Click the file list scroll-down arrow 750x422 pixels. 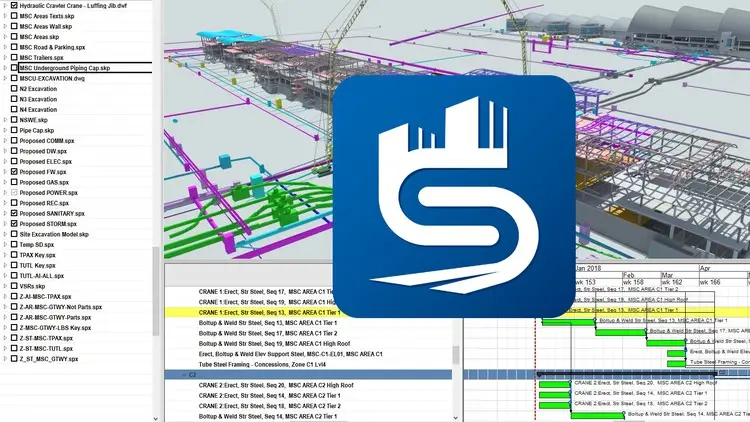pos(155,419)
